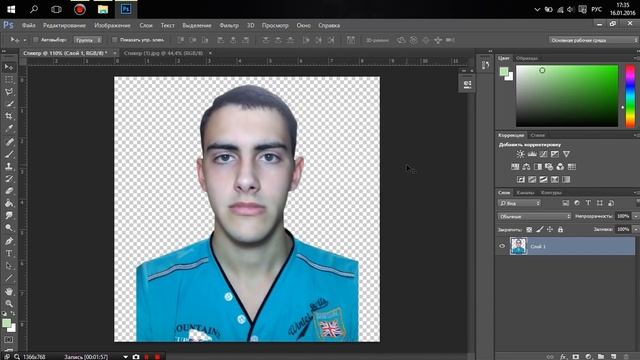Open the Заливка fill slider arrow

point(636,230)
